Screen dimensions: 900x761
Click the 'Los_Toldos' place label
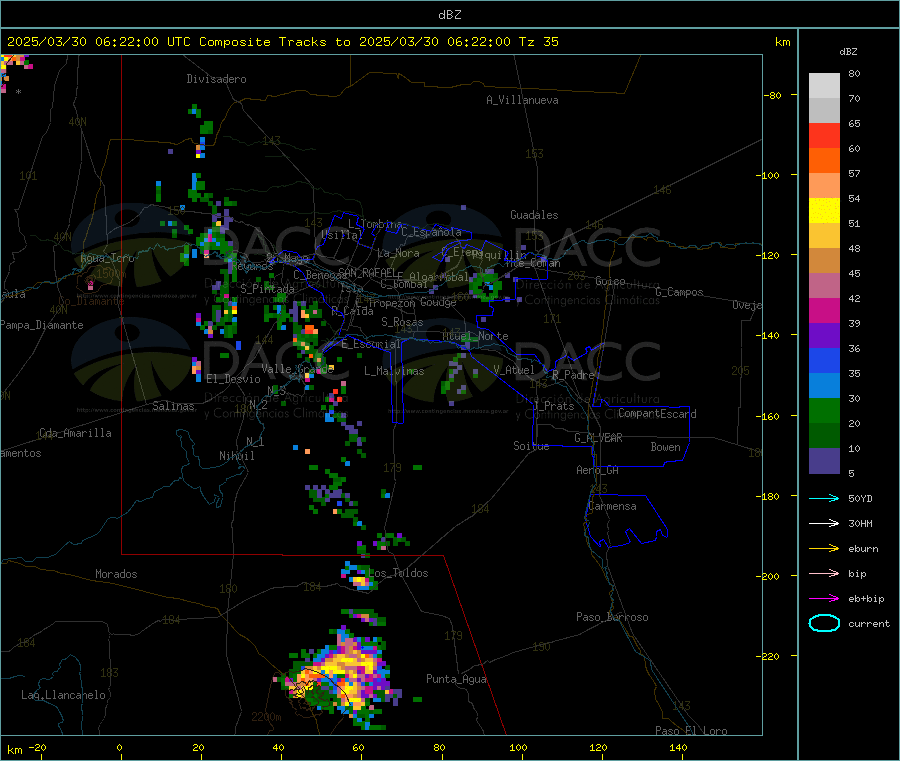(x=398, y=573)
